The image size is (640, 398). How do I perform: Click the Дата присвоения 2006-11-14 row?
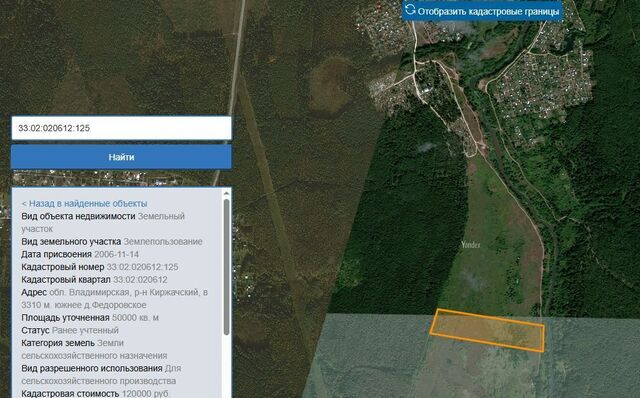click(x=80, y=254)
